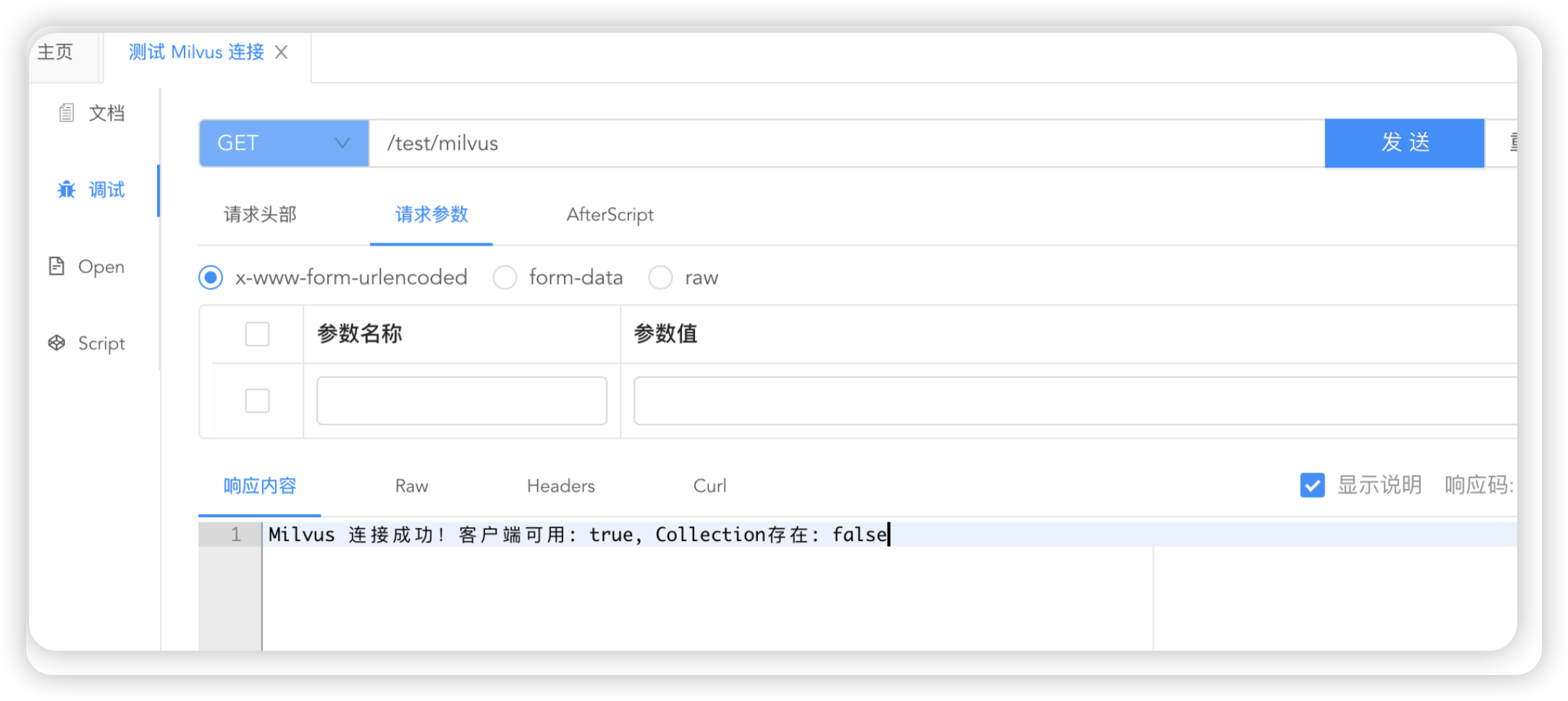This screenshot has width=1568, height=701.
Task: Switch to the AfterScript tab
Action: point(610,214)
